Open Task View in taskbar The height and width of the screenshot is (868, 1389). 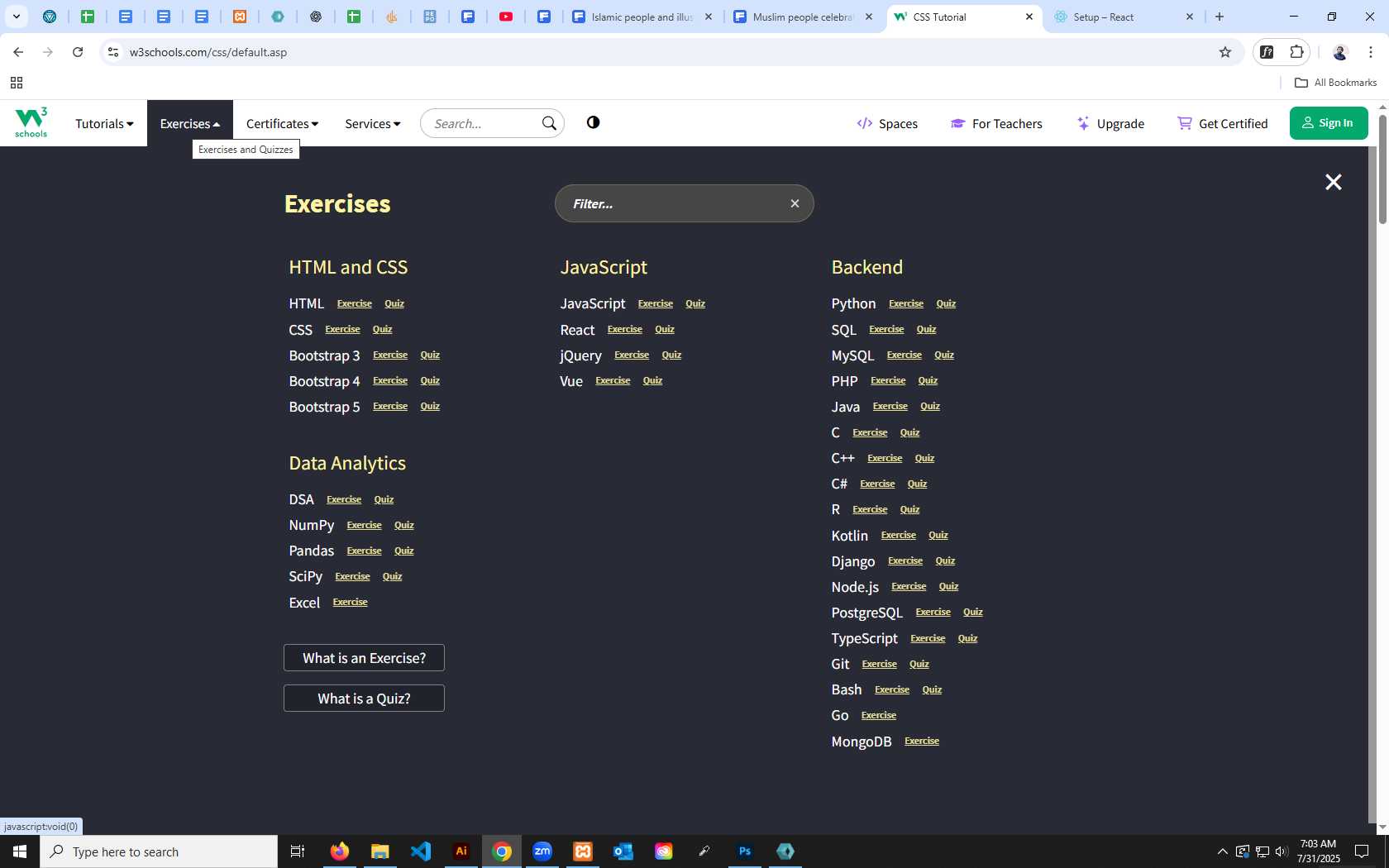pyautogui.click(x=298, y=851)
